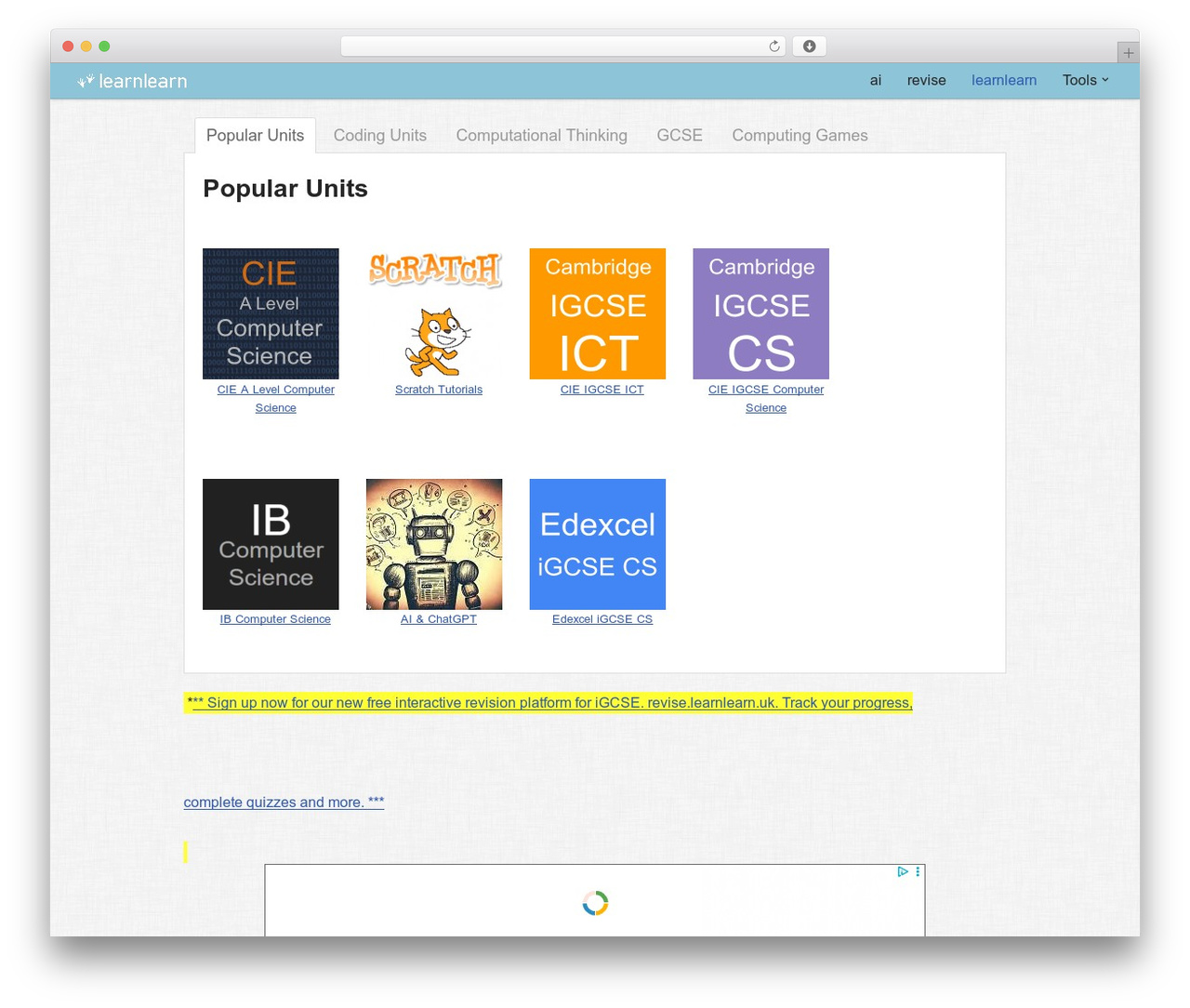Follow the Scratch Tutorials text link
This screenshot has width=1190, height=1008.
click(439, 390)
